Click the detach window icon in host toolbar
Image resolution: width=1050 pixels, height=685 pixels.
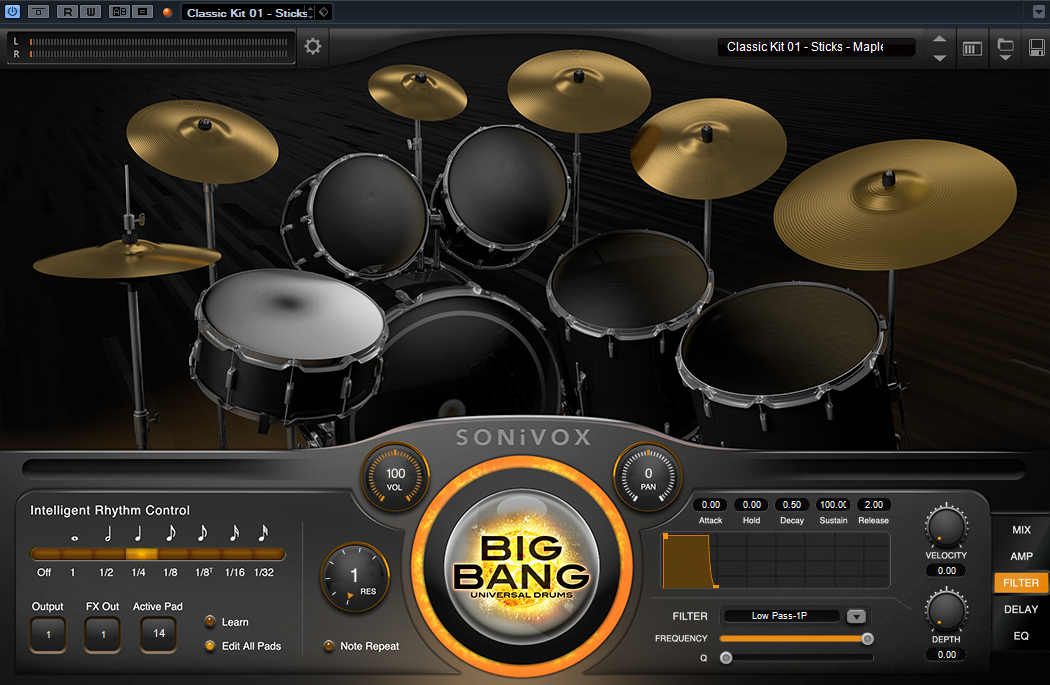click(x=38, y=11)
